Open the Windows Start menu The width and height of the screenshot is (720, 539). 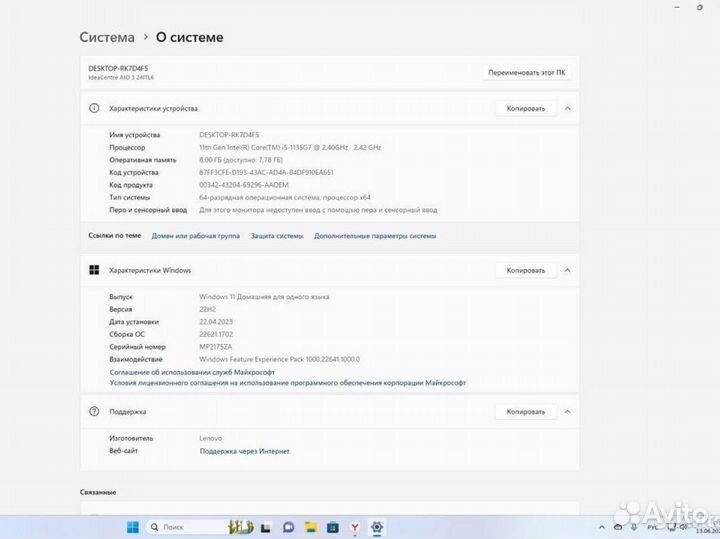[x=133, y=527]
